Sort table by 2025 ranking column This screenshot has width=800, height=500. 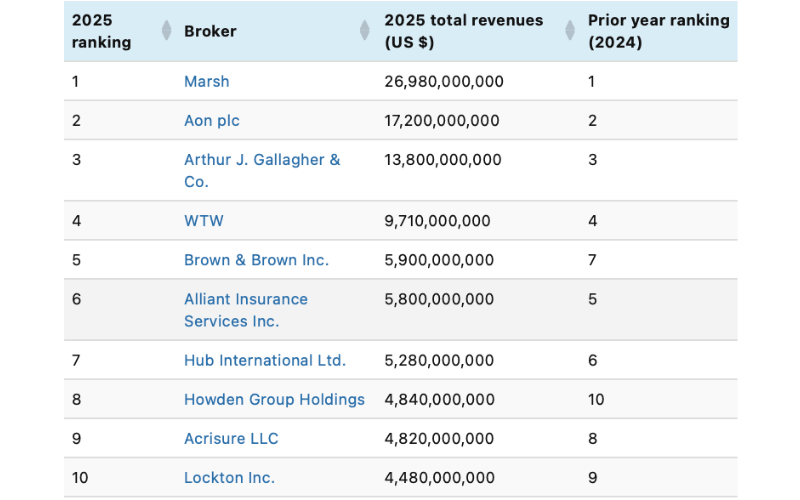point(166,31)
